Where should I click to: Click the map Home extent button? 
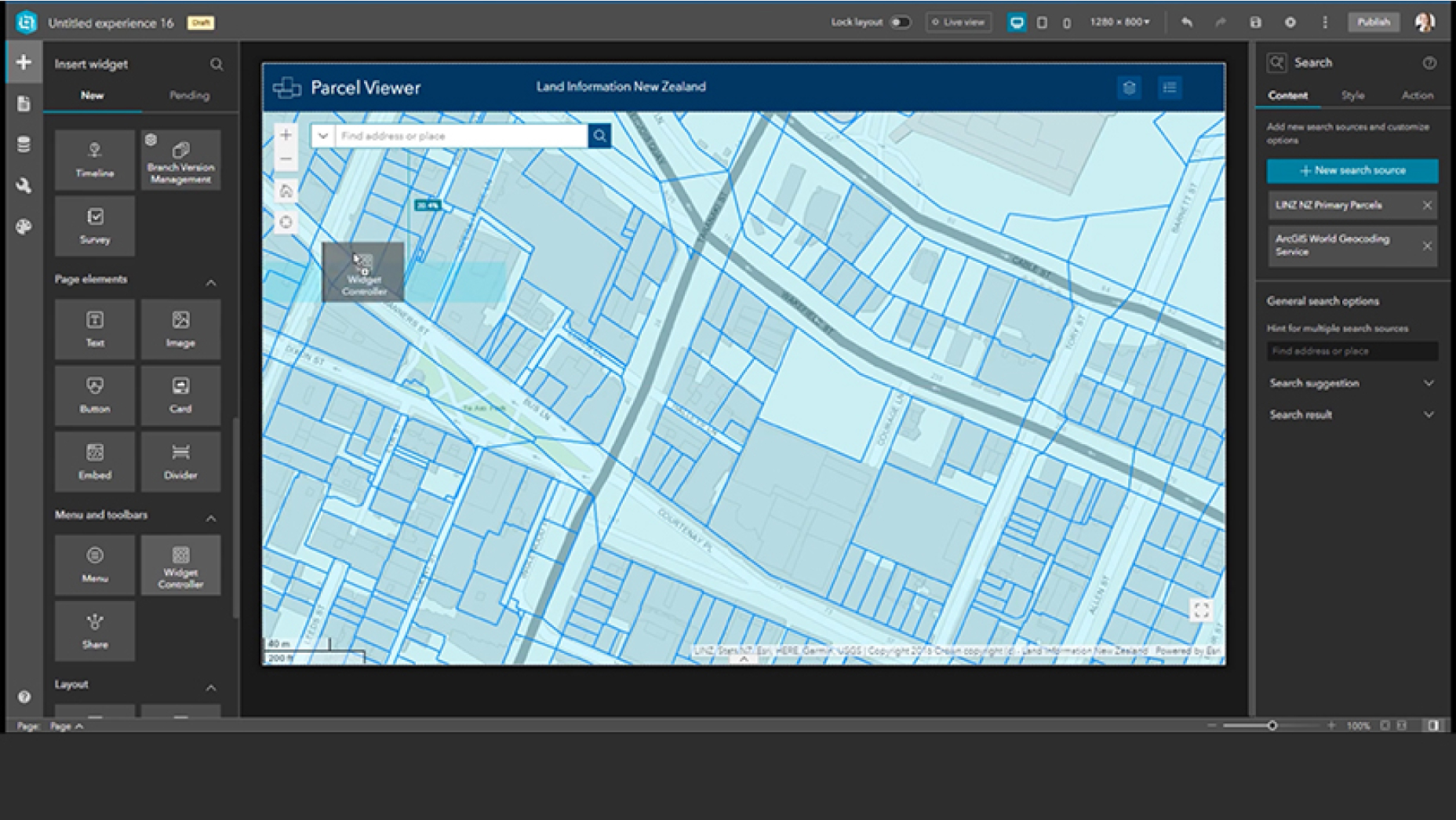coord(286,191)
